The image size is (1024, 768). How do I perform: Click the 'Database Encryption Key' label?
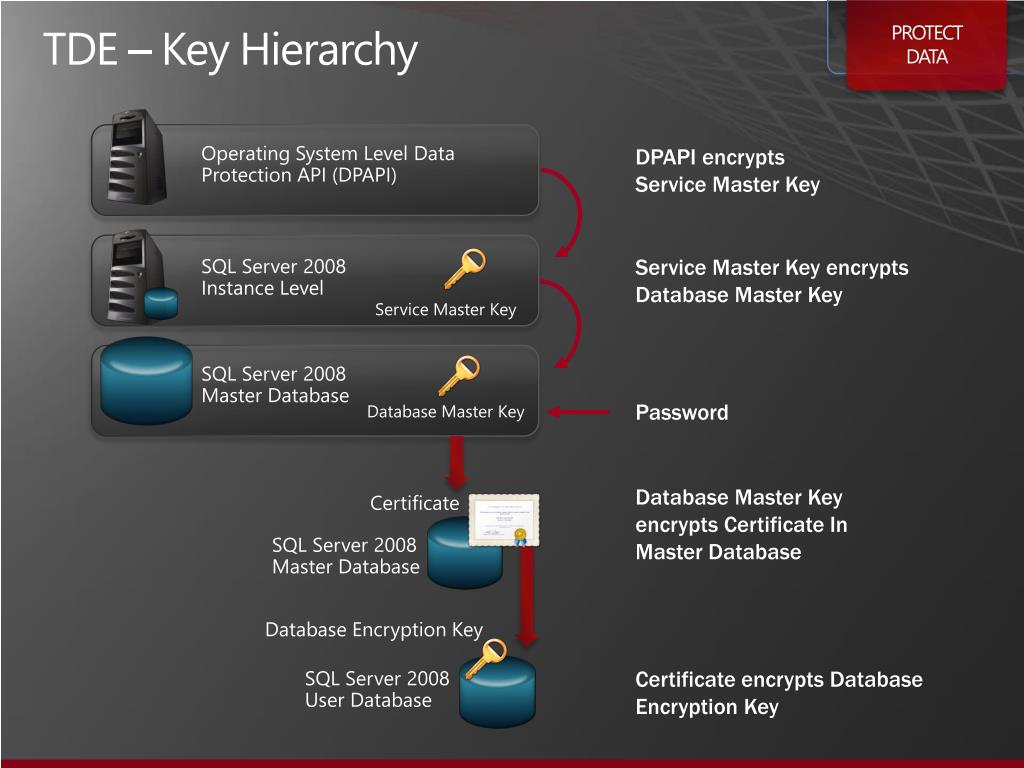tap(374, 630)
